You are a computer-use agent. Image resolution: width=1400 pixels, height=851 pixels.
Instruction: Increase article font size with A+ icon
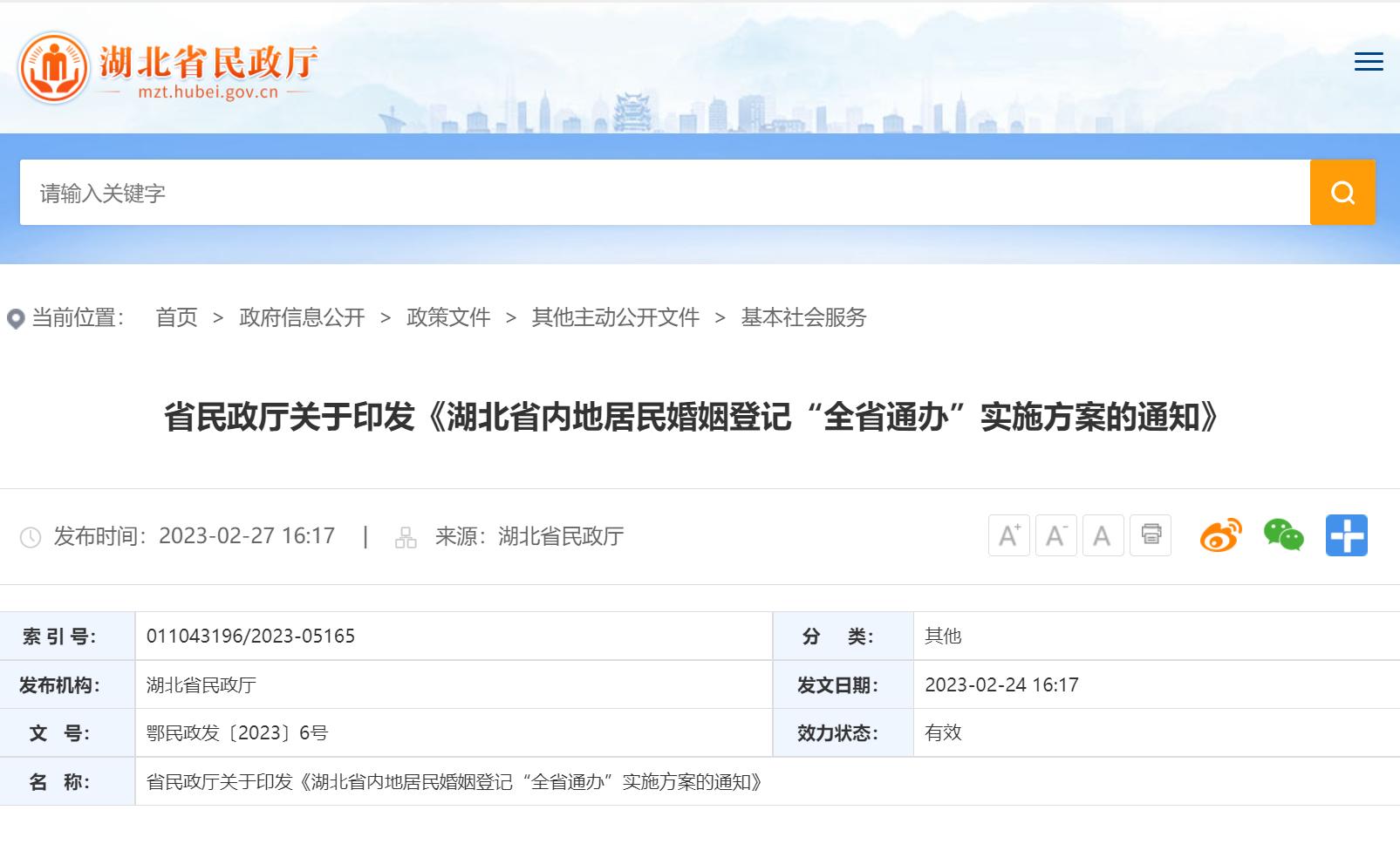pos(1008,535)
